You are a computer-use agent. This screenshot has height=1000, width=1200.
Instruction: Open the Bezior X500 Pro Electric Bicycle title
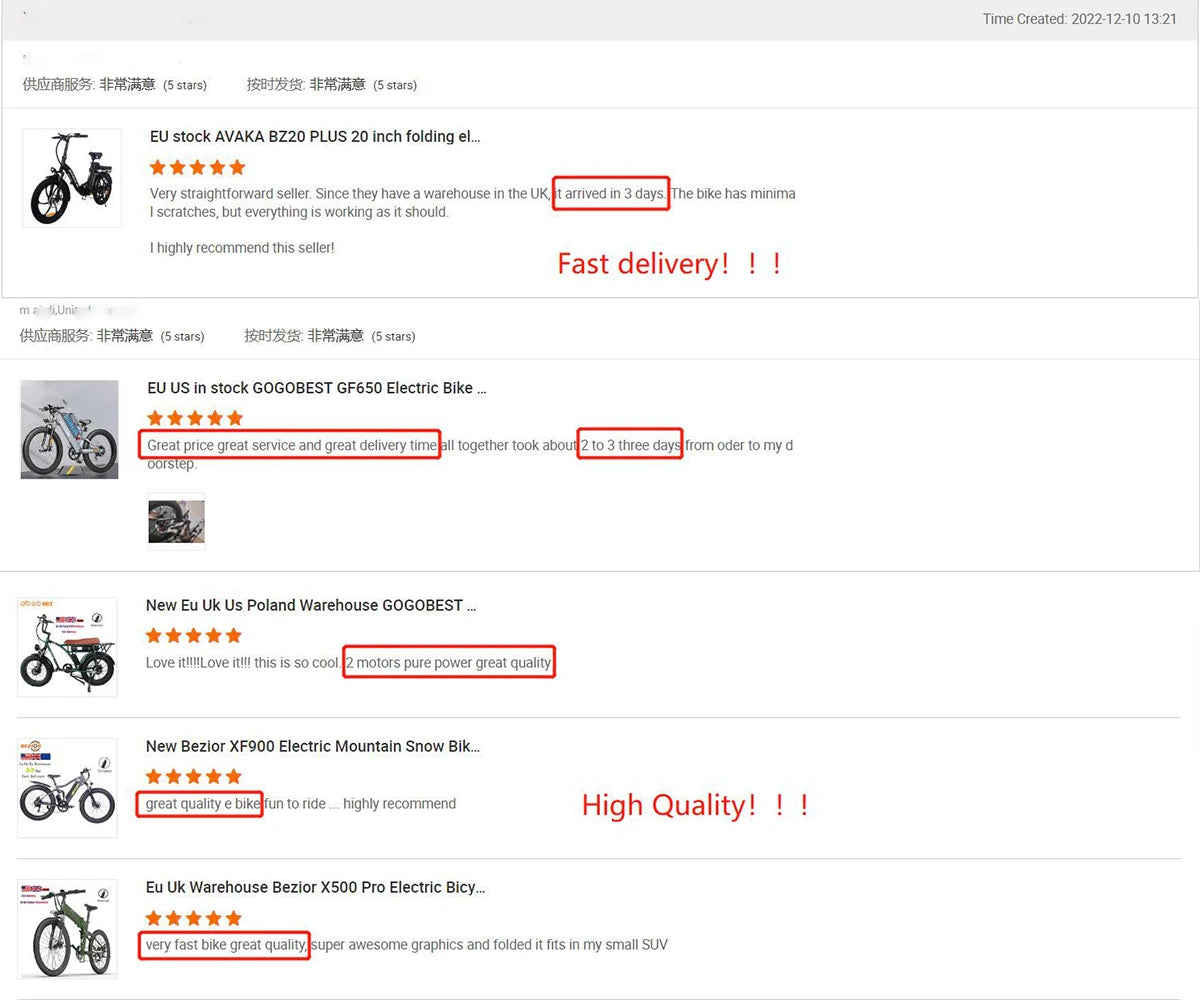pyautogui.click(x=315, y=887)
